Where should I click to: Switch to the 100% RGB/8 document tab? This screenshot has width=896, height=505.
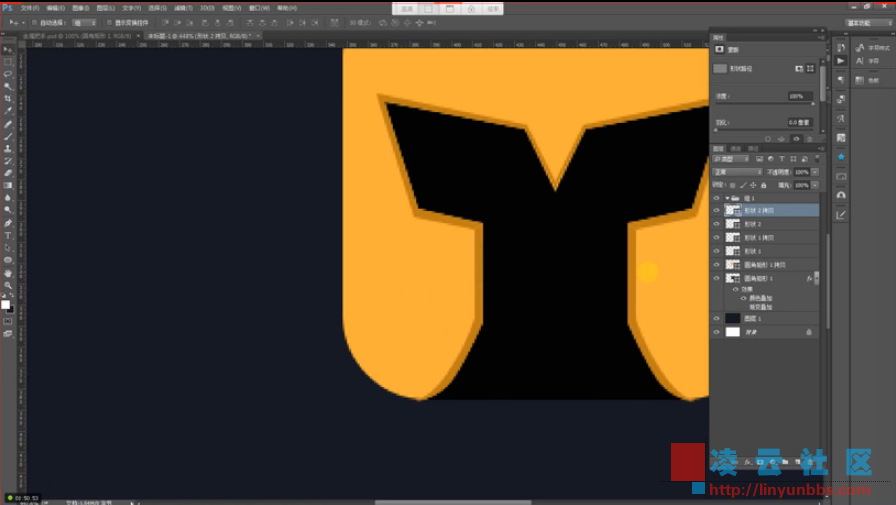(x=77, y=35)
